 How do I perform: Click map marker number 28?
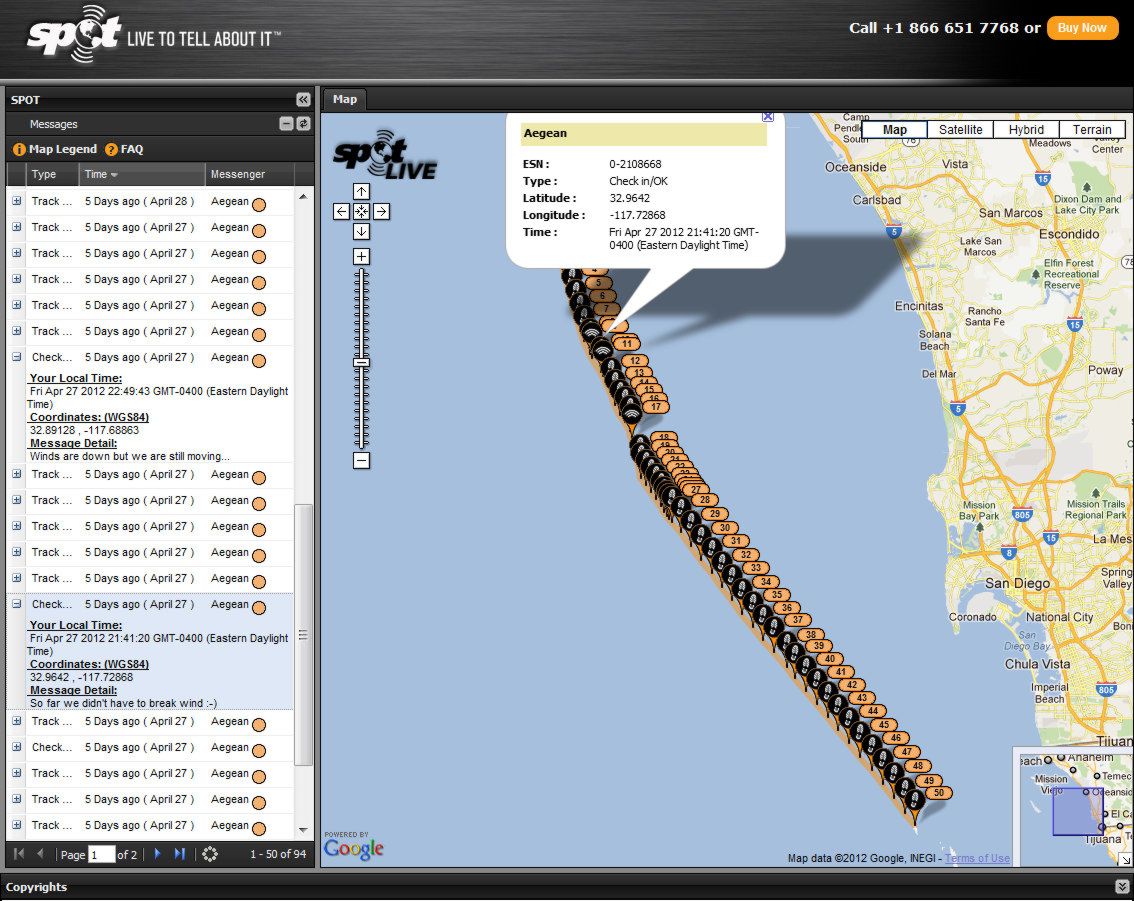705,500
